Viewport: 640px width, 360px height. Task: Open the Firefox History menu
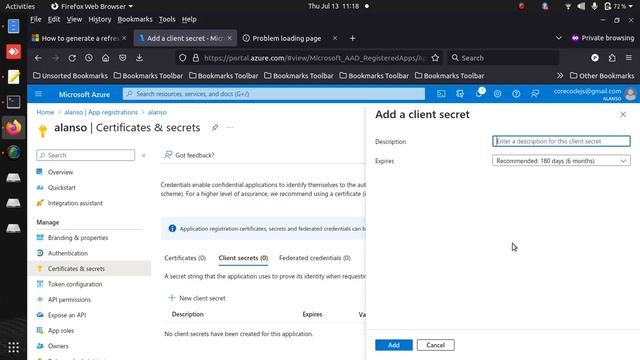coord(100,19)
